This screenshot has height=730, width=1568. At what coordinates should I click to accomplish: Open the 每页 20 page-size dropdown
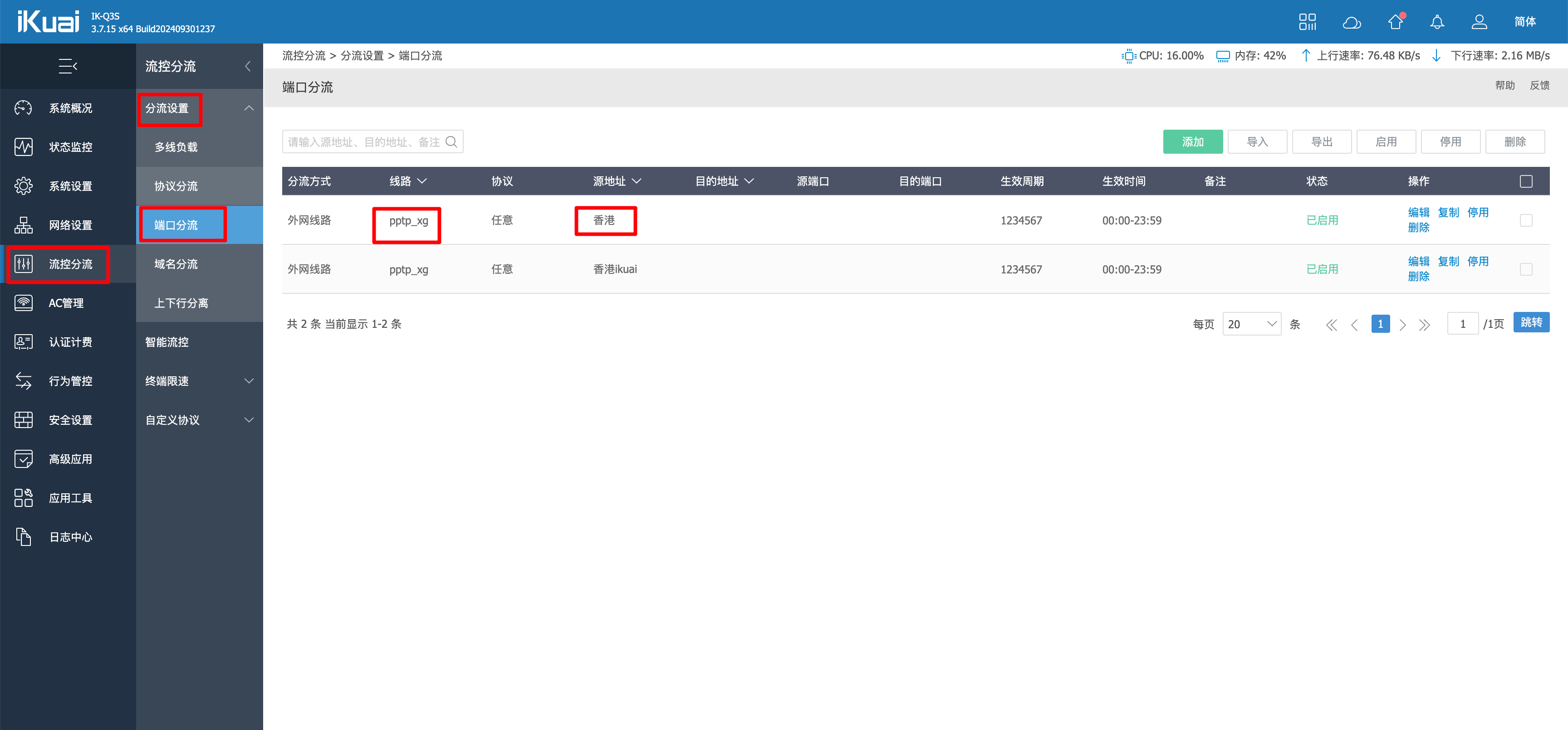click(x=1251, y=324)
